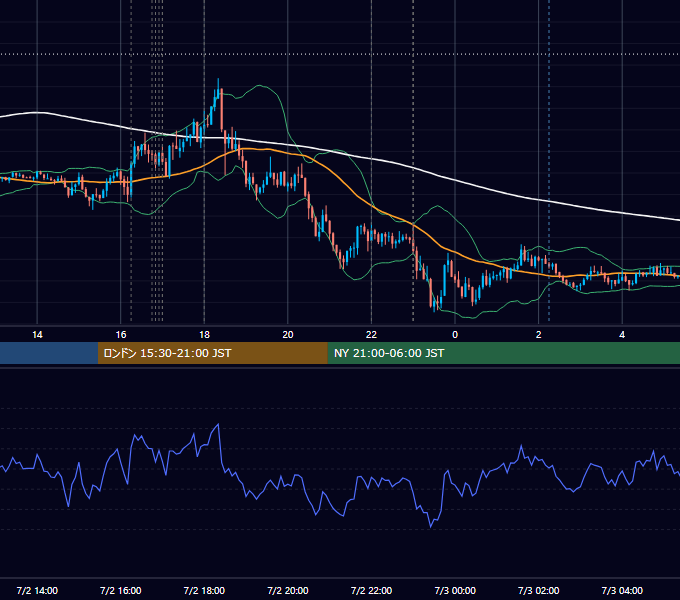This screenshot has height=600, width=680.
Task: Click the 7/3 00:00 time label
Action: point(455,590)
